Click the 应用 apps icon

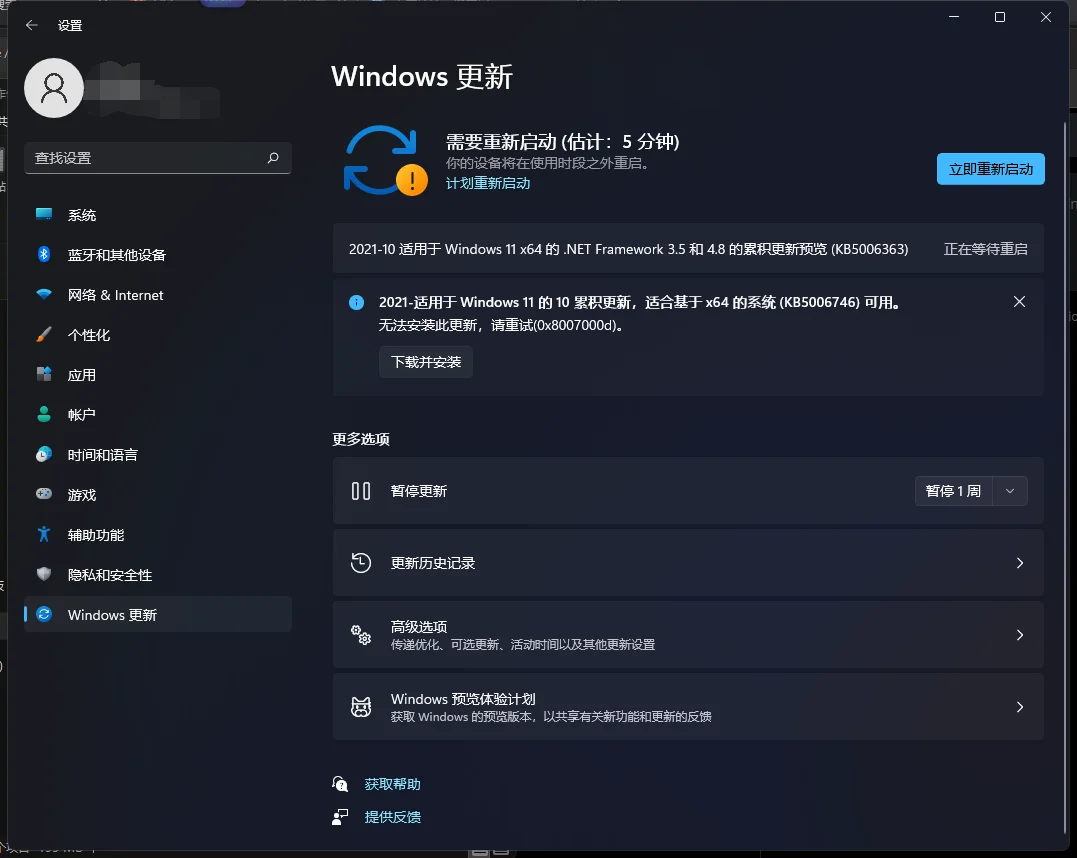(x=44, y=374)
